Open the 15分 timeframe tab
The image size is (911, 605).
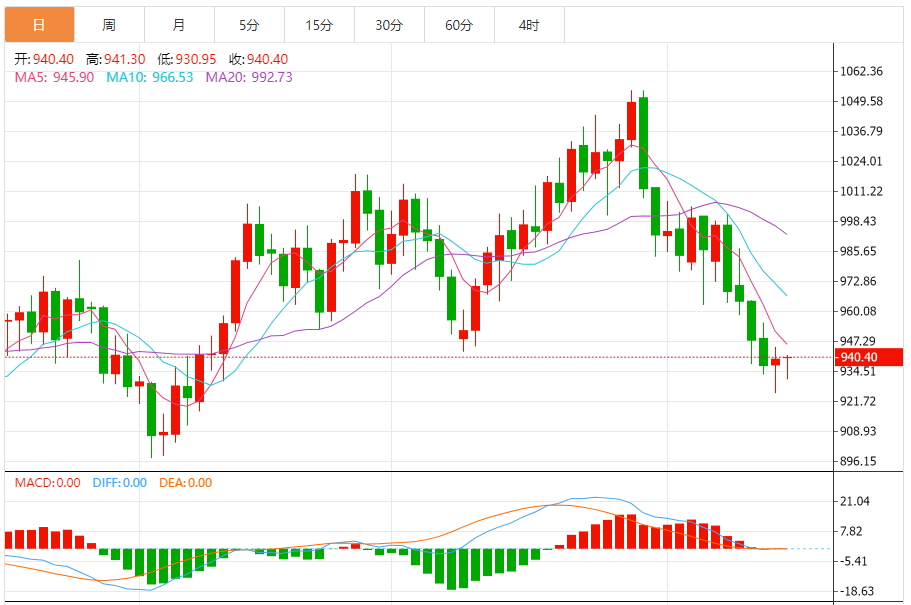[x=320, y=25]
